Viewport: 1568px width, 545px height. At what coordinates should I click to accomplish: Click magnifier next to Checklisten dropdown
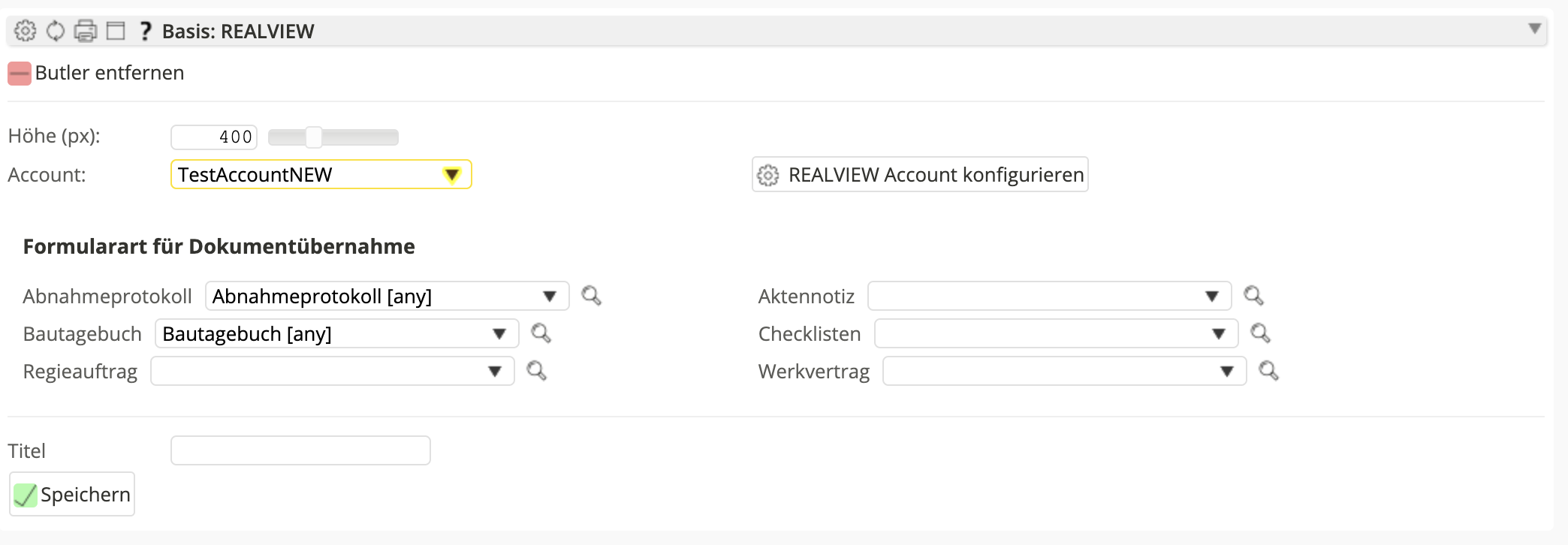(x=1260, y=333)
